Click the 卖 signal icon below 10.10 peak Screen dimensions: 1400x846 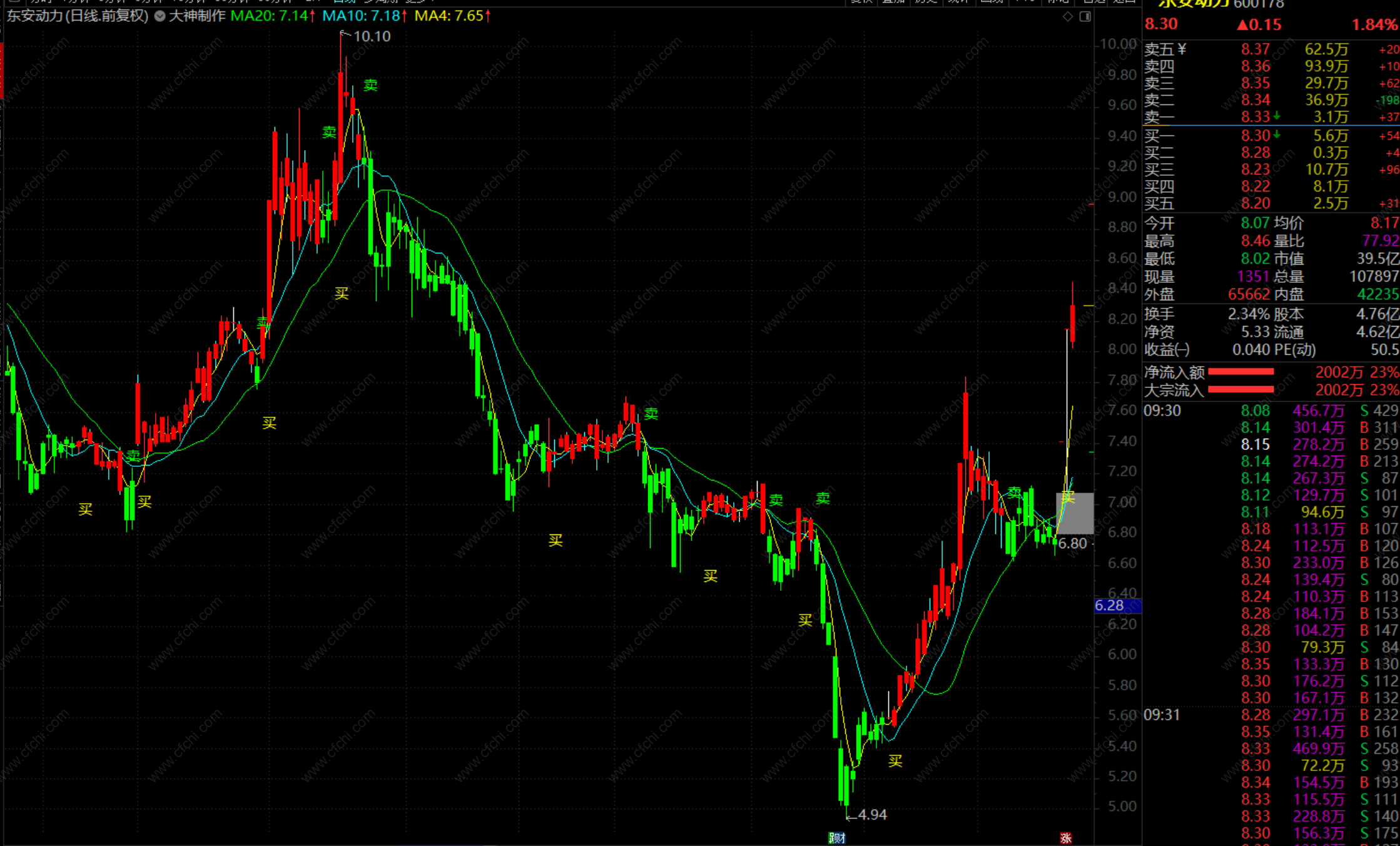pyautogui.click(x=370, y=85)
